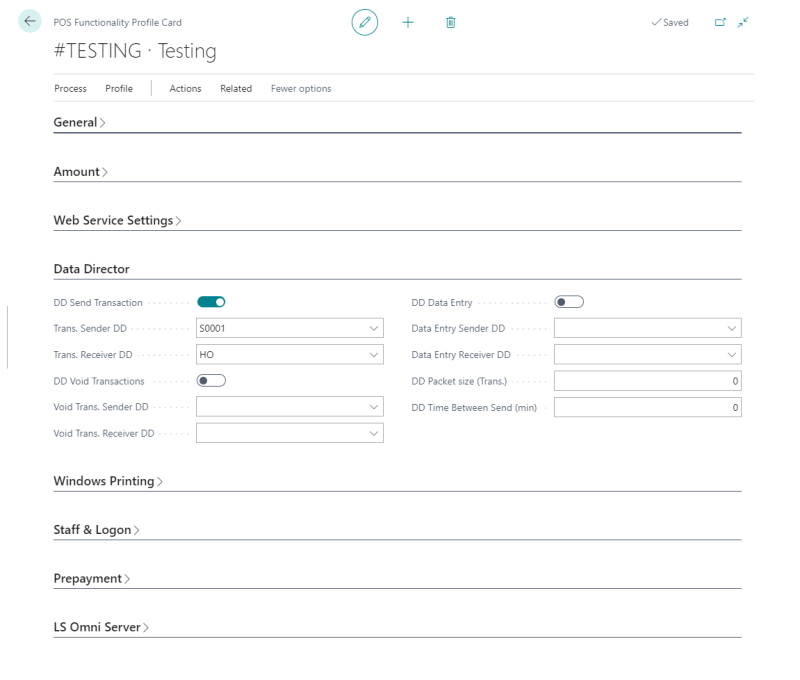Click the plus icon to create new
Image resolution: width=800 pixels, height=680 pixels.
408,22
